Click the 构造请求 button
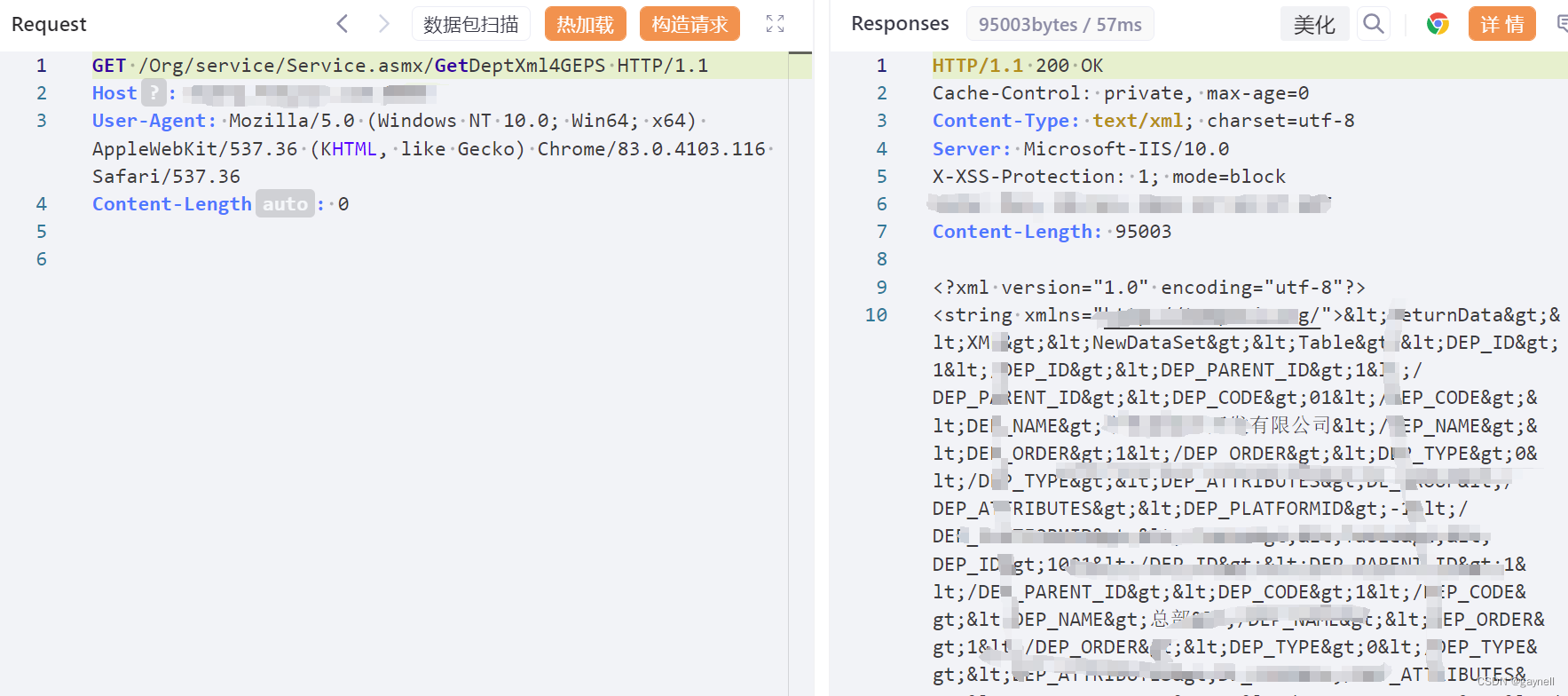The image size is (1568, 696). click(689, 24)
